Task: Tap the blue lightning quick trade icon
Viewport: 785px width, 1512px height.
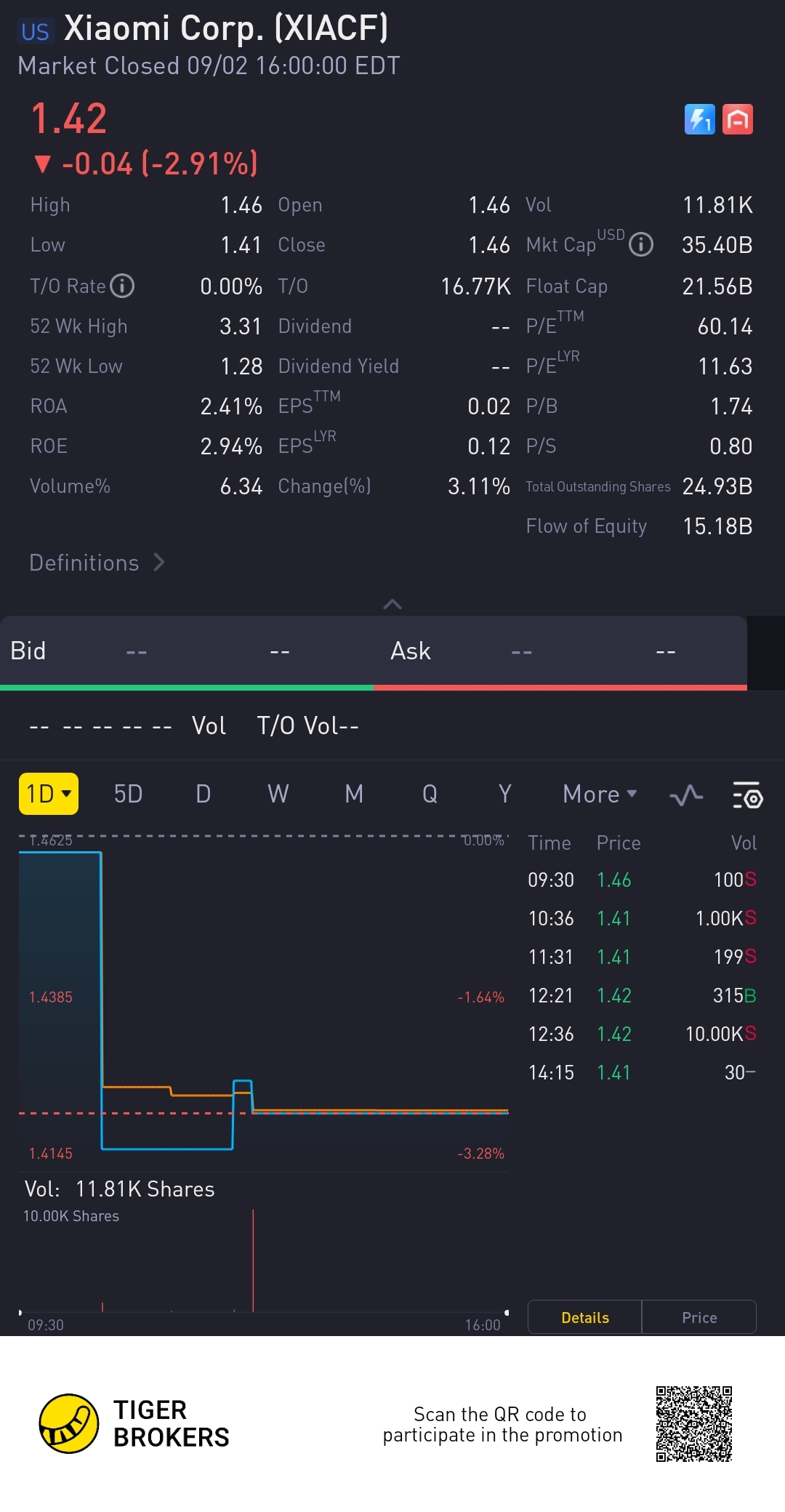Action: pyautogui.click(x=699, y=119)
